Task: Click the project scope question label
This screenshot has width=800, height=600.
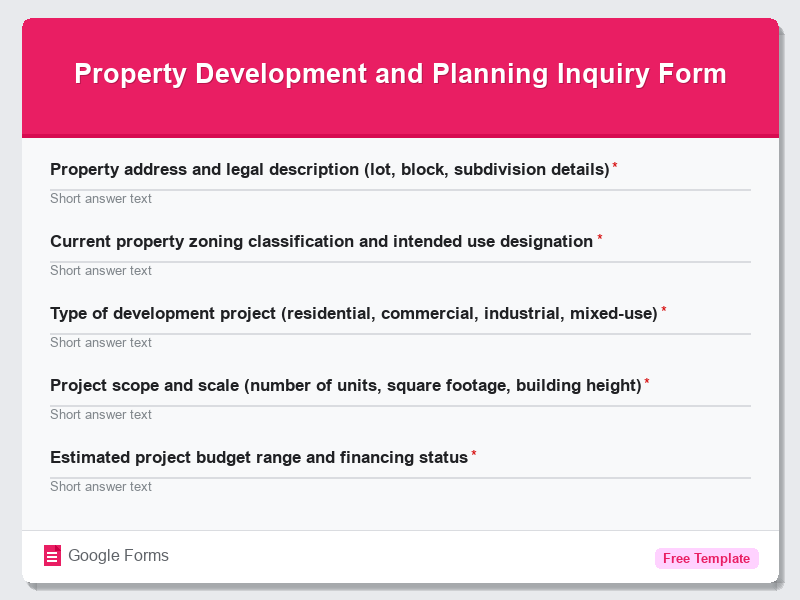Action: [345, 385]
